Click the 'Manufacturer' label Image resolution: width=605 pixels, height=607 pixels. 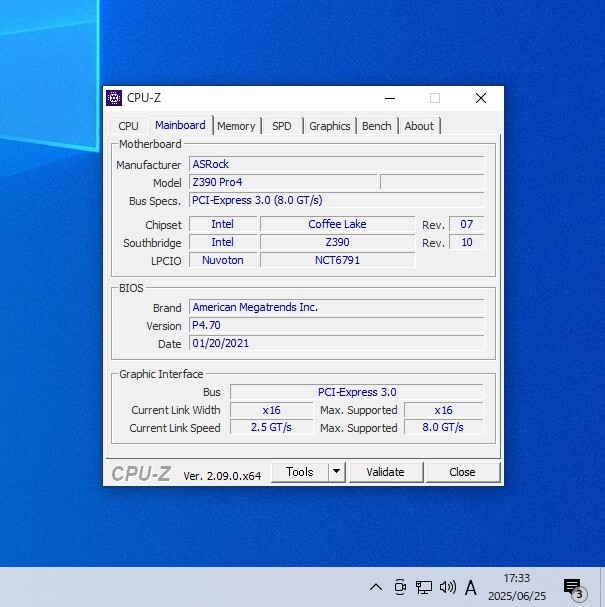149,165
